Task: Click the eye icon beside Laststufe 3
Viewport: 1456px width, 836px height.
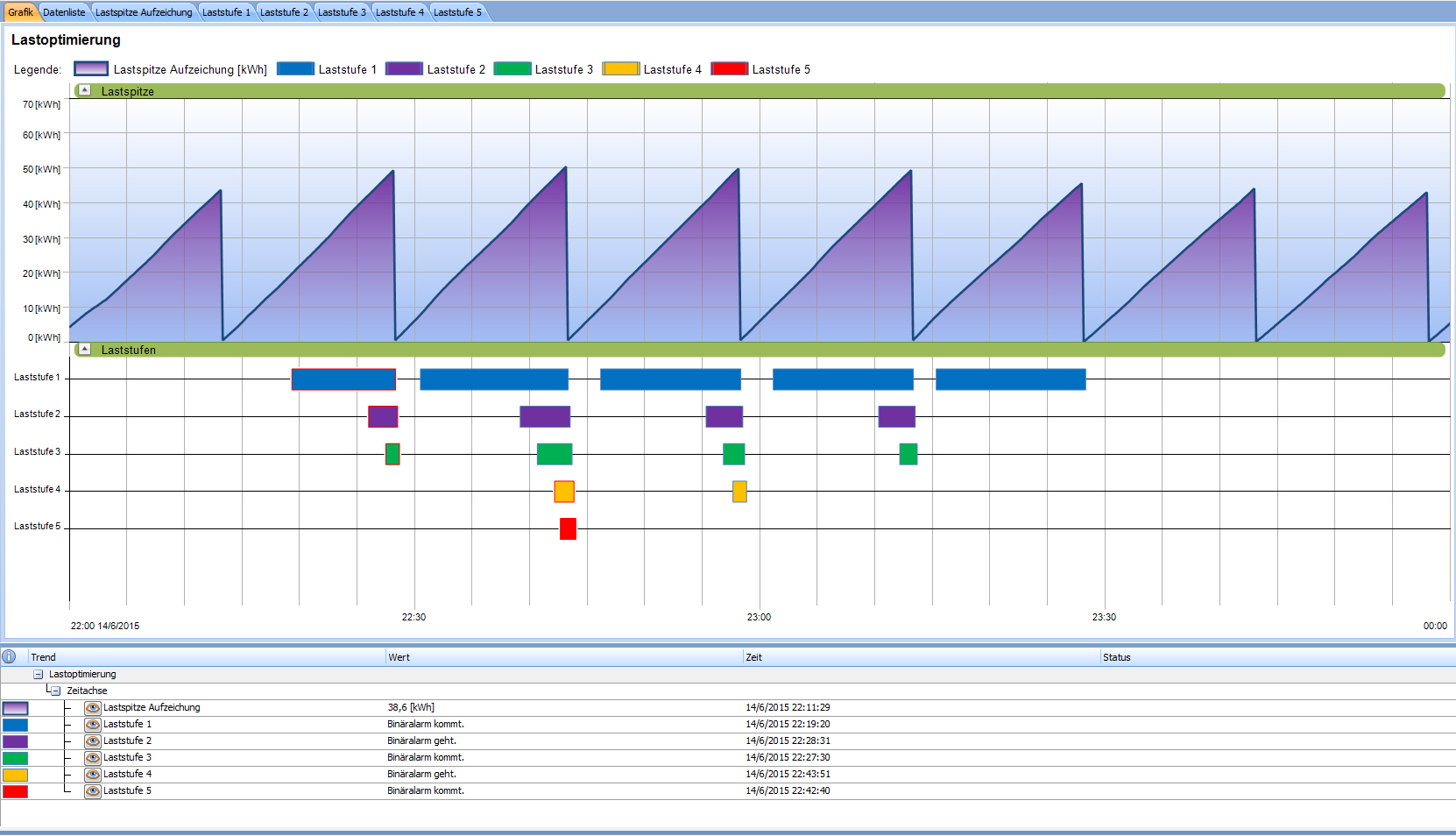Action: click(x=92, y=758)
